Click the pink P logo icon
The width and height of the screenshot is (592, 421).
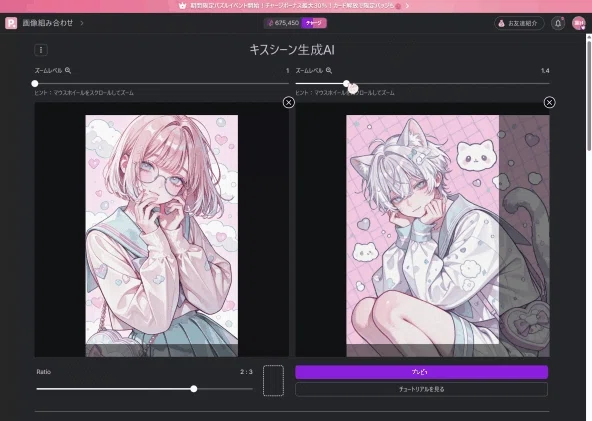[x=11, y=23]
